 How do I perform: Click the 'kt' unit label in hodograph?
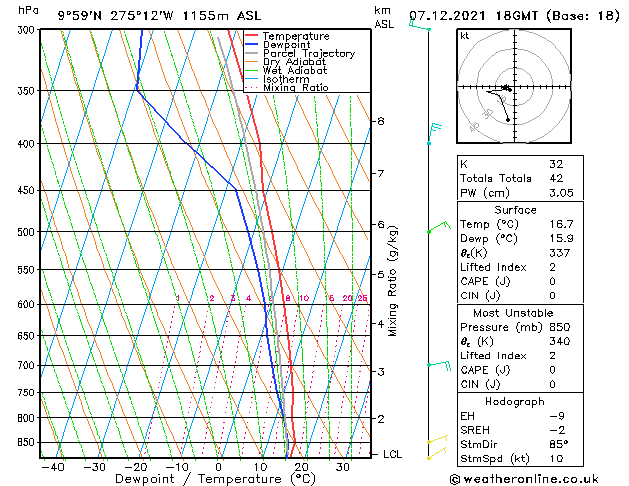click(x=465, y=36)
